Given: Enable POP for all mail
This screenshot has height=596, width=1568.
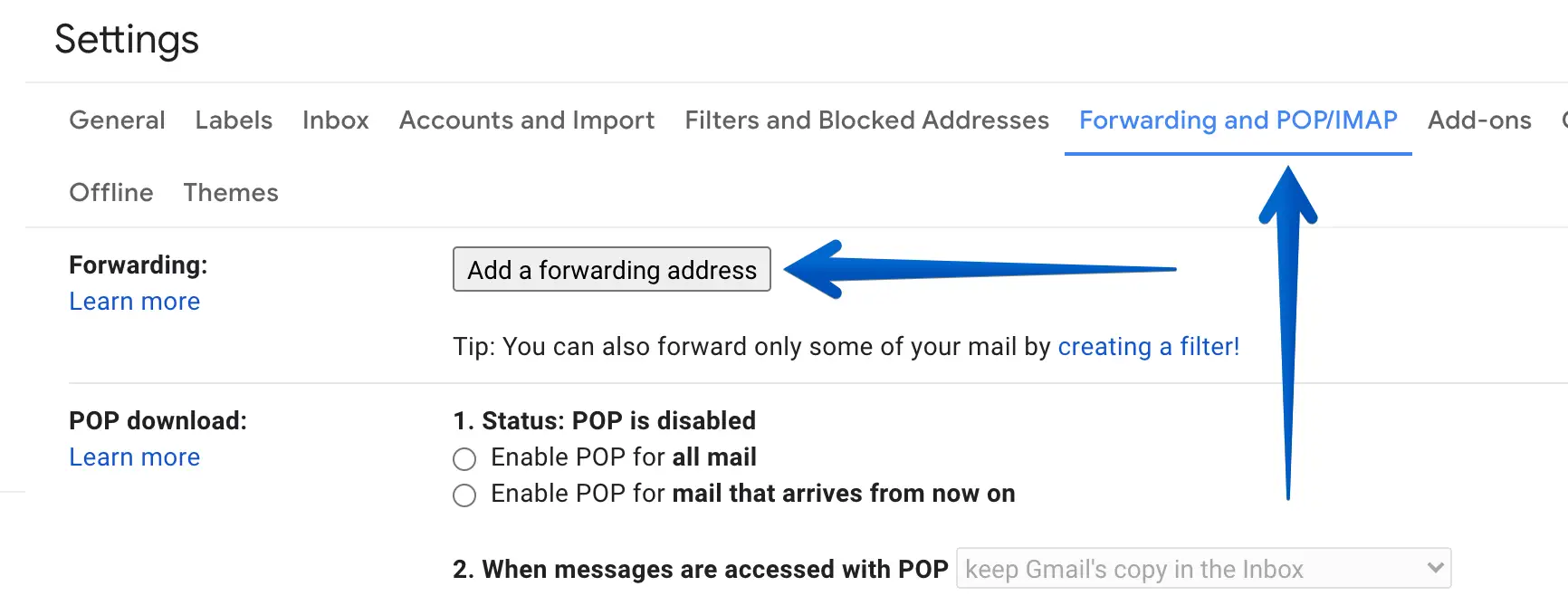Looking at the screenshot, I should [x=464, y=459].
